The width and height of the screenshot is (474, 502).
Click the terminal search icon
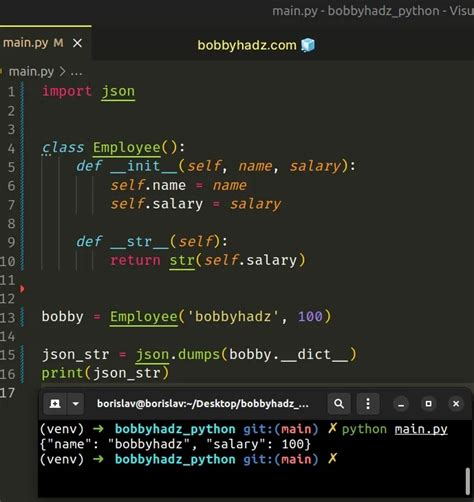point(339,404)
